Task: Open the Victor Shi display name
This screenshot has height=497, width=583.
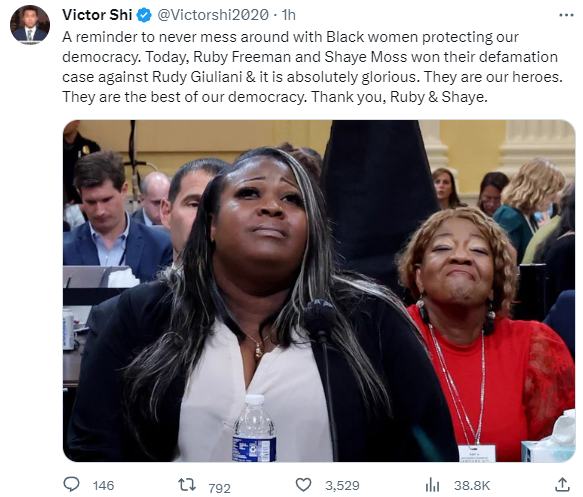Action: click(97, 15)
